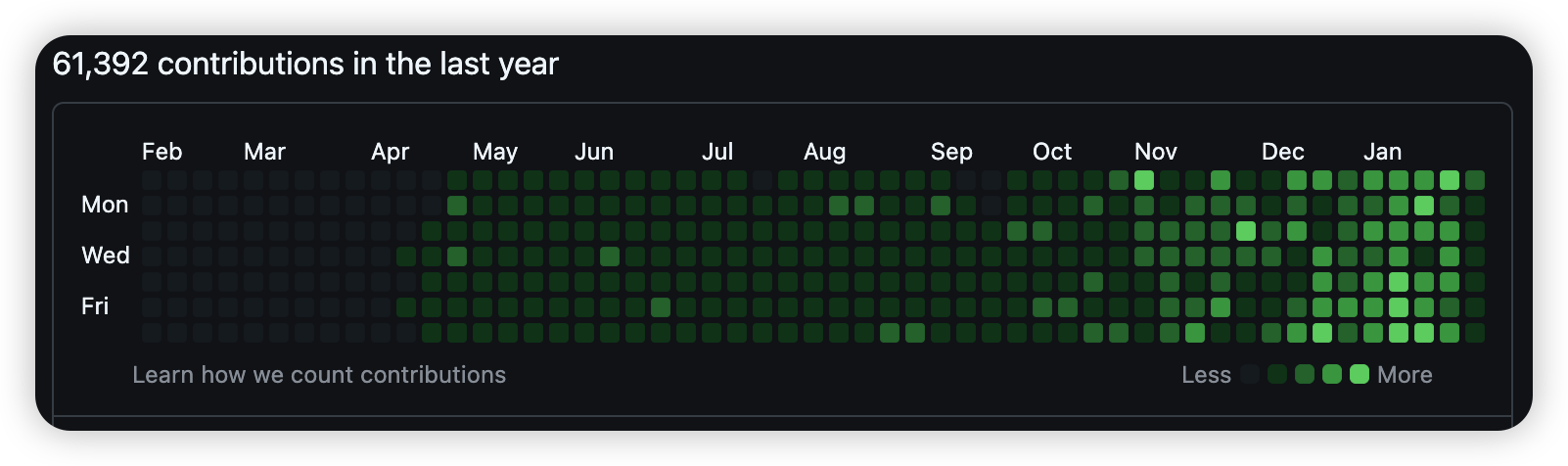Select the middle swatch in the legend
The image size is (1568, 466).
[1305, 374]
